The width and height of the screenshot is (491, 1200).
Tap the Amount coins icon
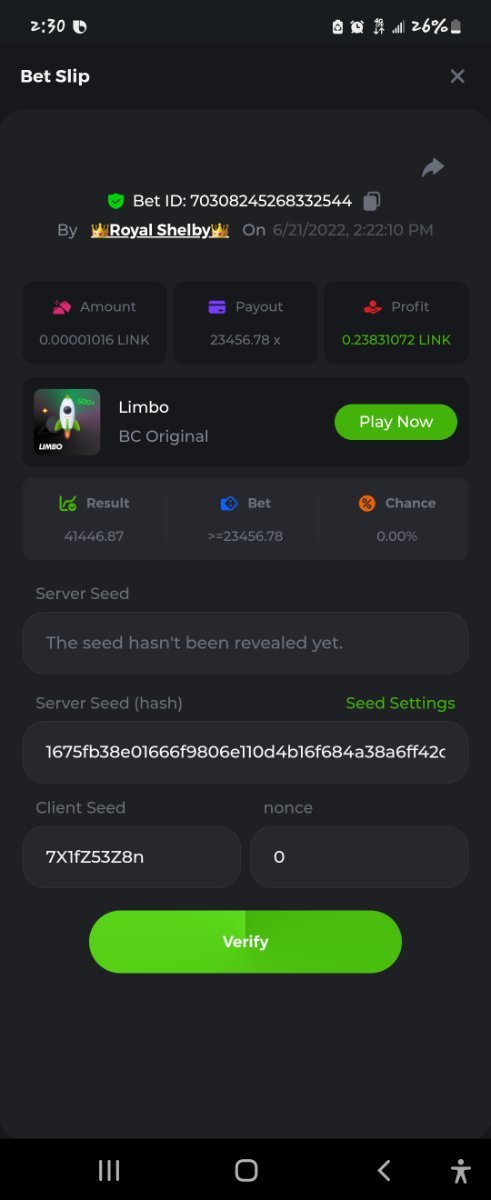click(62, 307)
